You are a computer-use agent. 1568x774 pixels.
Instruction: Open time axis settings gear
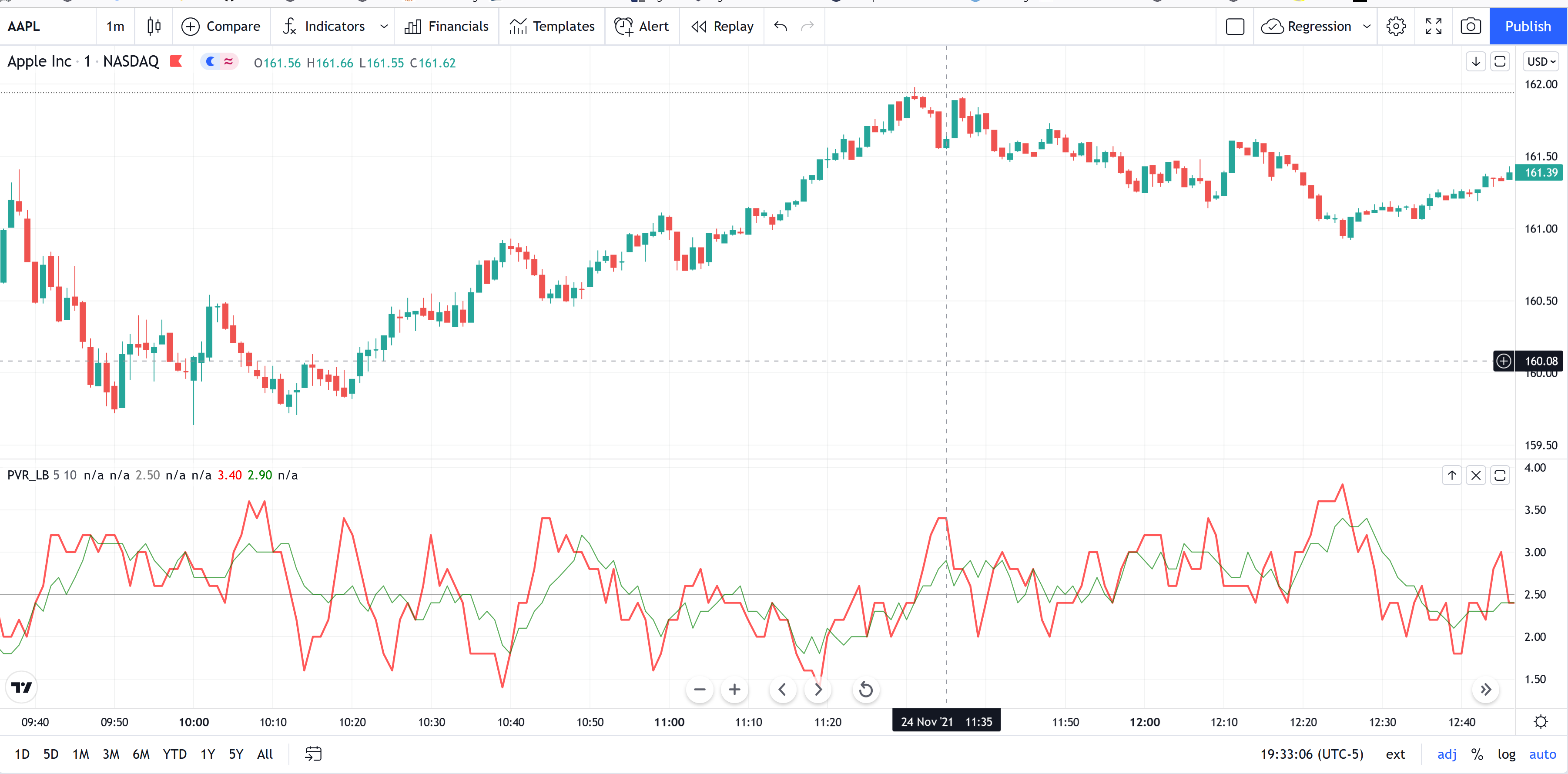(1541, 722)
